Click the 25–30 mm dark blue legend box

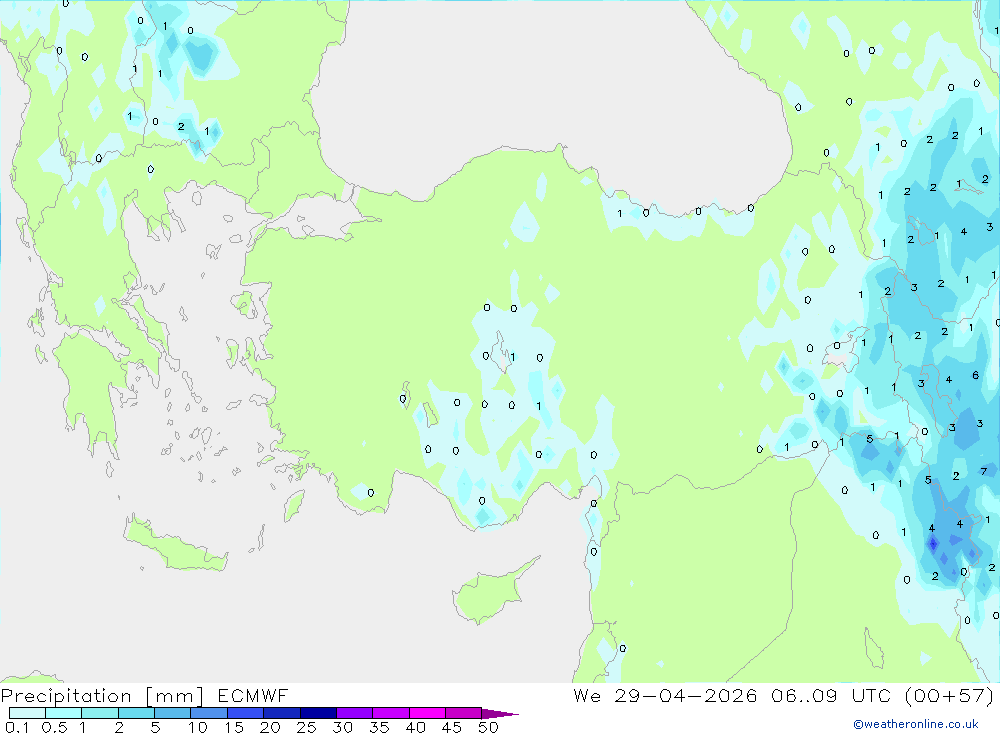click(318, 713)
